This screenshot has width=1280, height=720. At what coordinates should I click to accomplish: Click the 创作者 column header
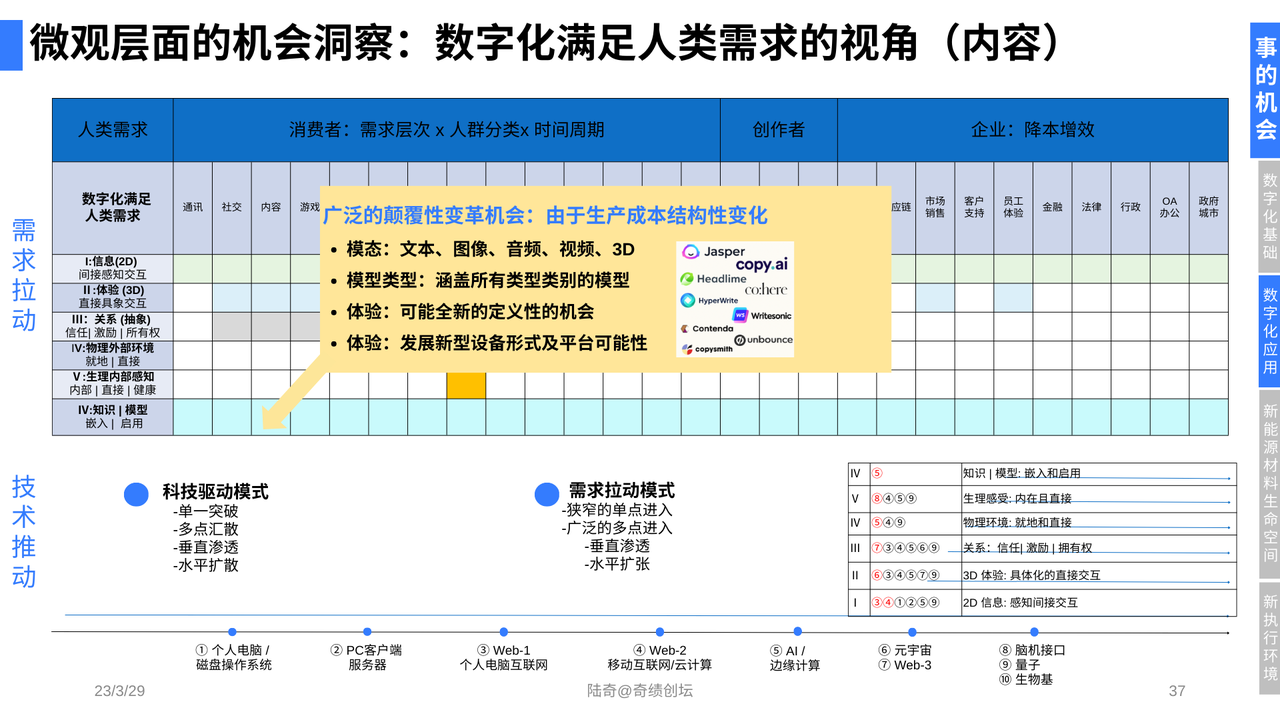pos(778,130)
